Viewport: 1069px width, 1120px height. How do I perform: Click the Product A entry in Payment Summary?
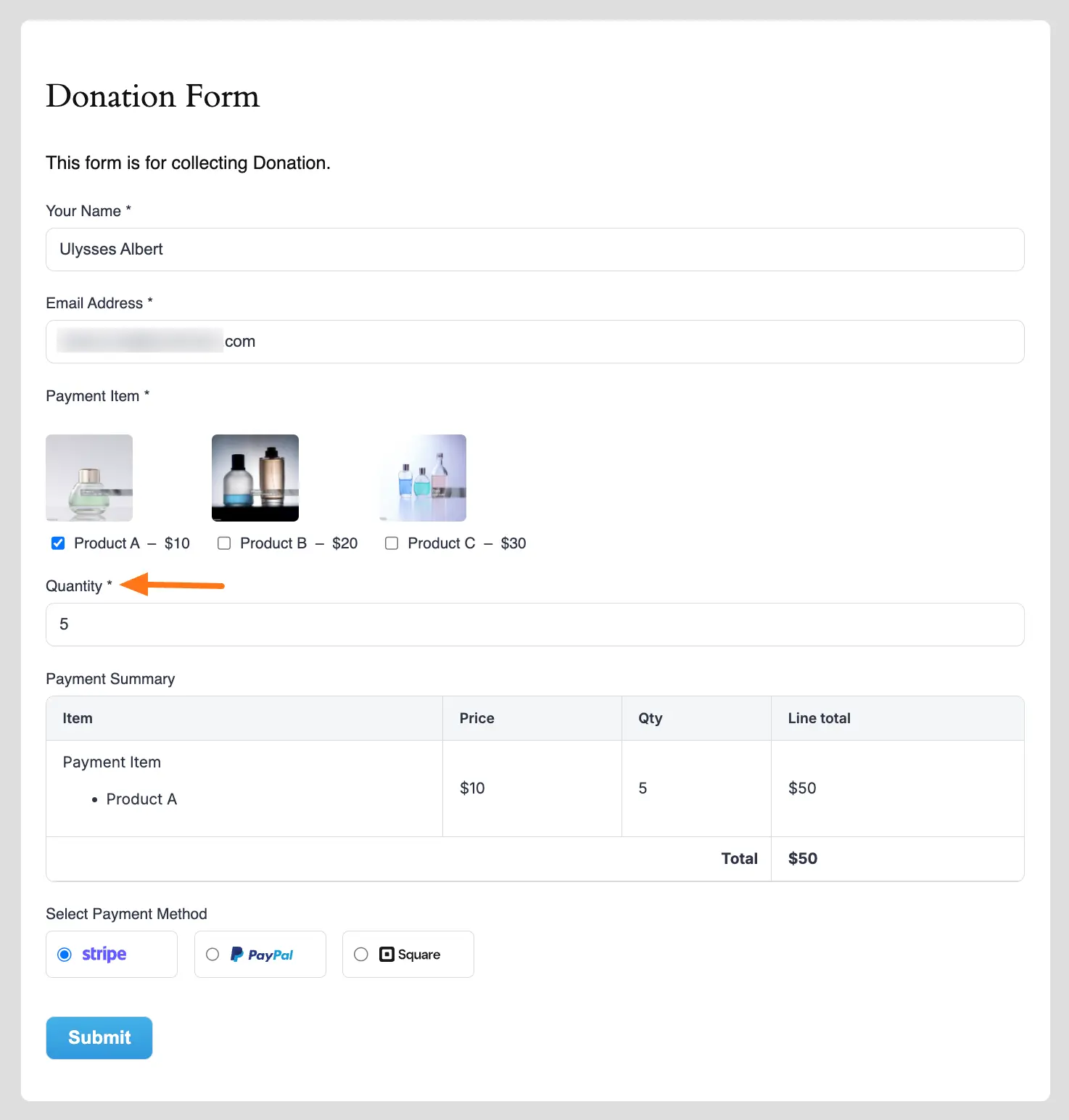[x=142, y=799]
